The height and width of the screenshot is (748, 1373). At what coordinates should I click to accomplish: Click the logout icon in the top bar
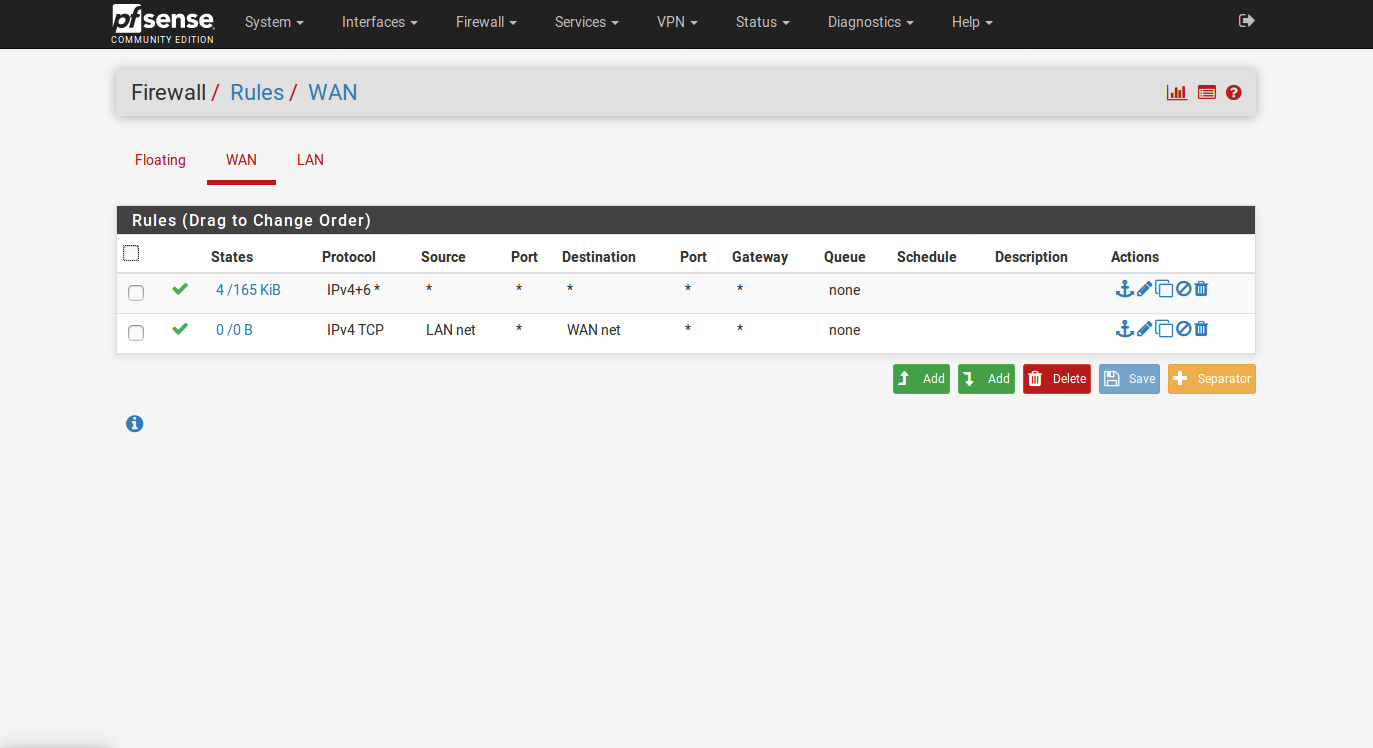[x=1246, y=21]
